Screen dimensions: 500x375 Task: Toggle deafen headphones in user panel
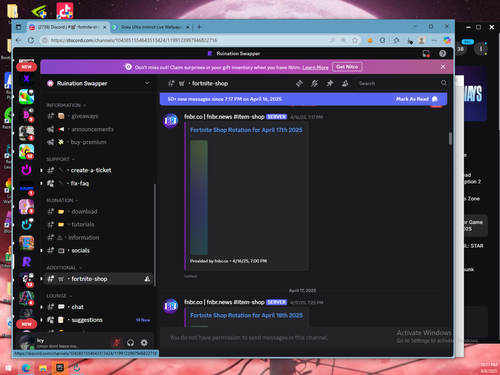pos(130,342)
